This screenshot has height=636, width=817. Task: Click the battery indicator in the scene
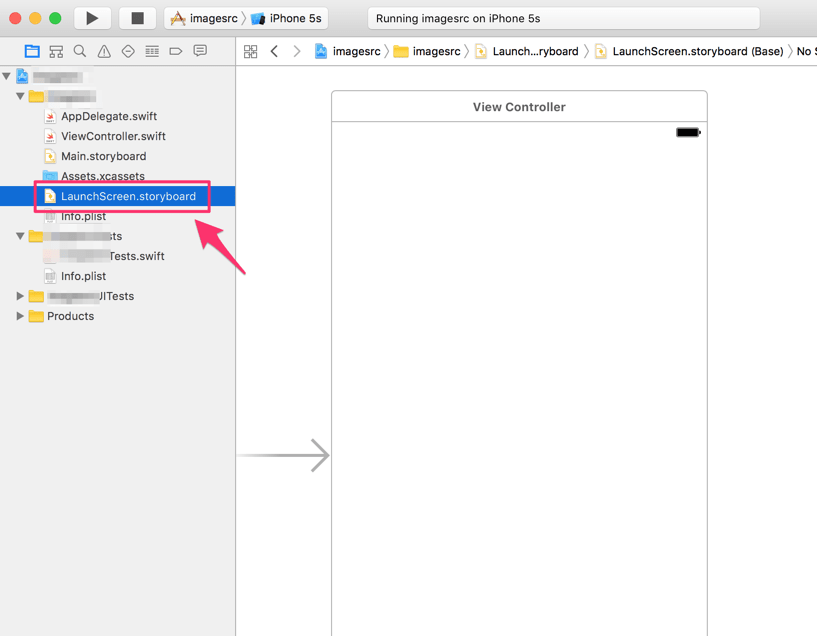[x=688, y=132]
